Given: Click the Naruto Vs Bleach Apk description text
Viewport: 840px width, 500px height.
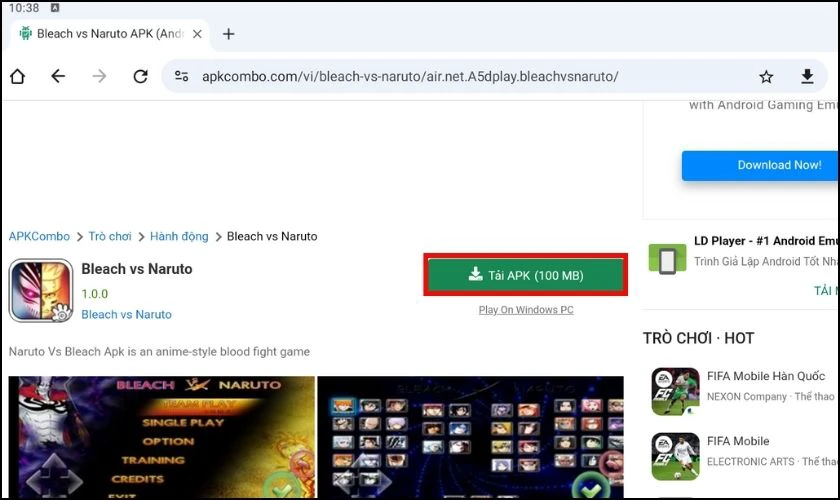Looking at the screenshot, I should coord(159,352).
